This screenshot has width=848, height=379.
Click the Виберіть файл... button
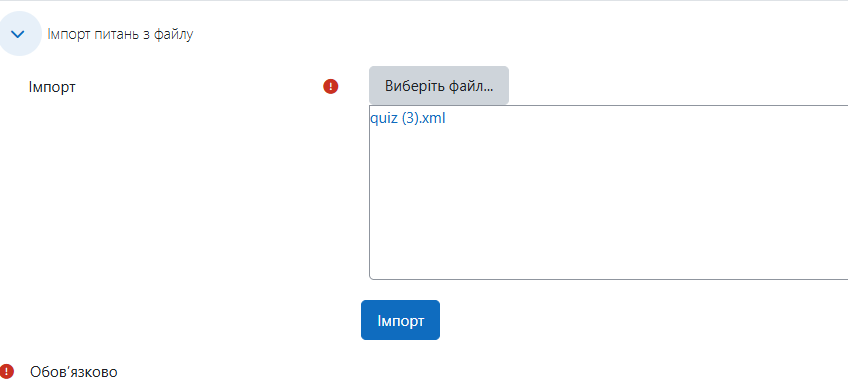[x=439, y=85]
